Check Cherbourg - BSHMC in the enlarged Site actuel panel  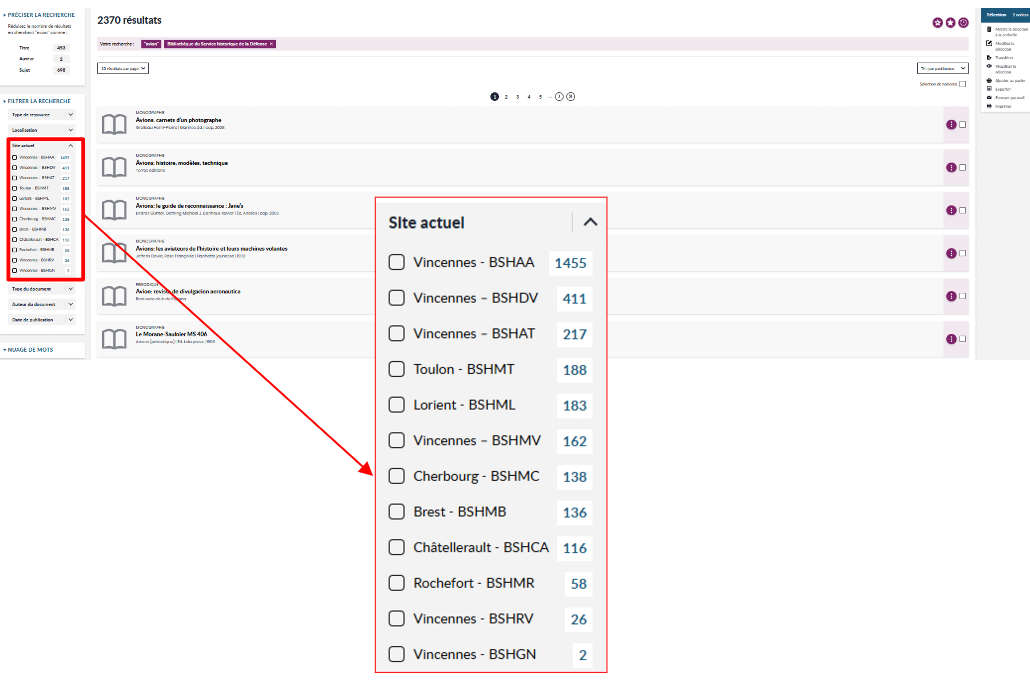(x=397, y=476)
